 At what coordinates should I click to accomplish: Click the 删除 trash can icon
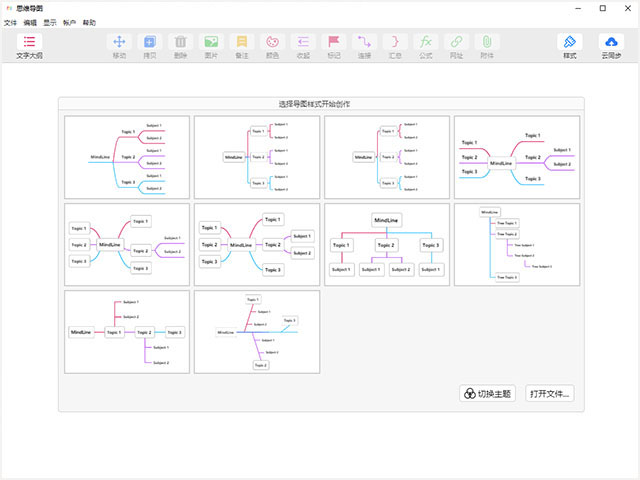point(180,42)
